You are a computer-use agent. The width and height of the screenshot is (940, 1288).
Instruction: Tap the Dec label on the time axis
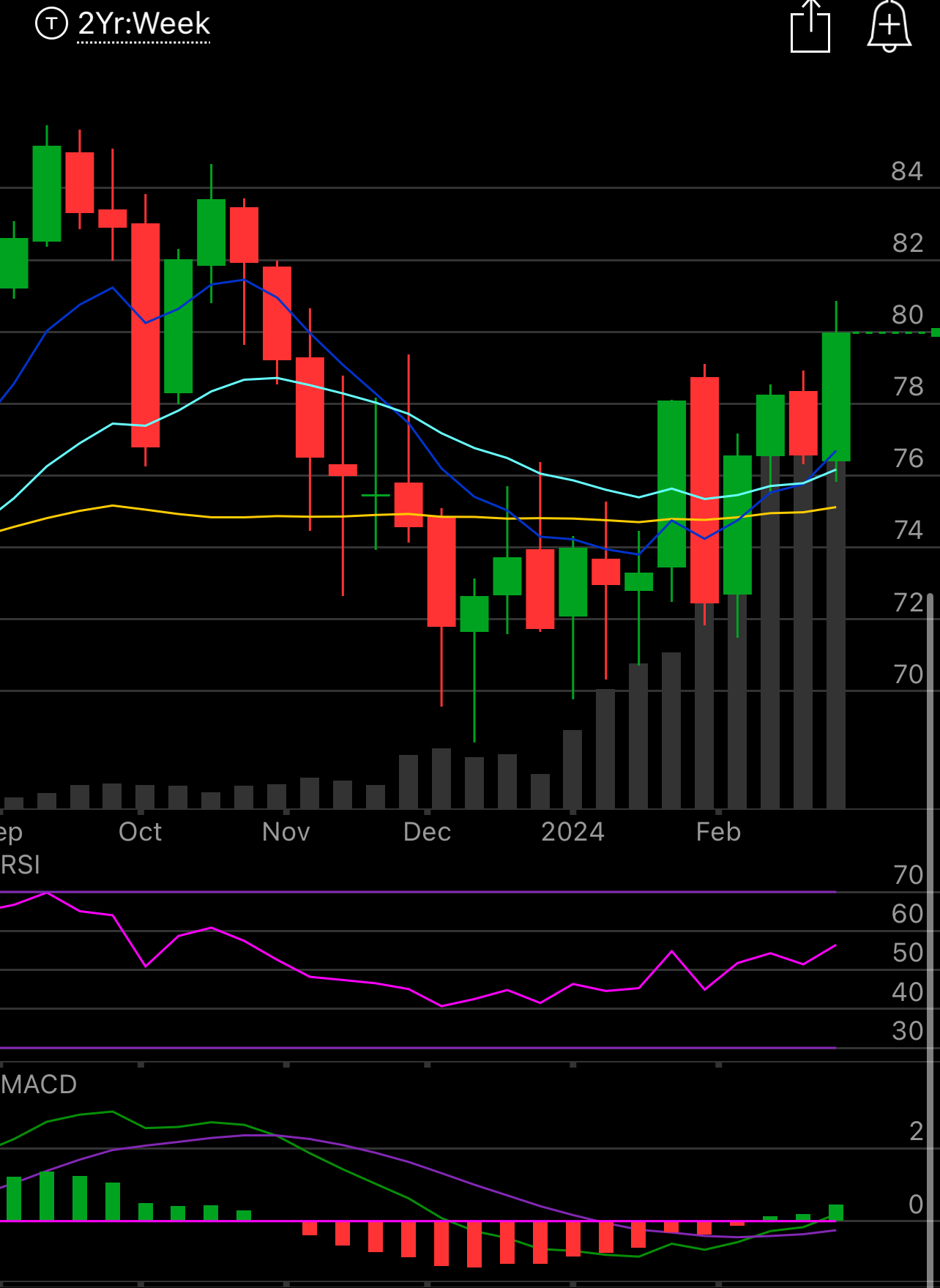(x=428, y=832)
